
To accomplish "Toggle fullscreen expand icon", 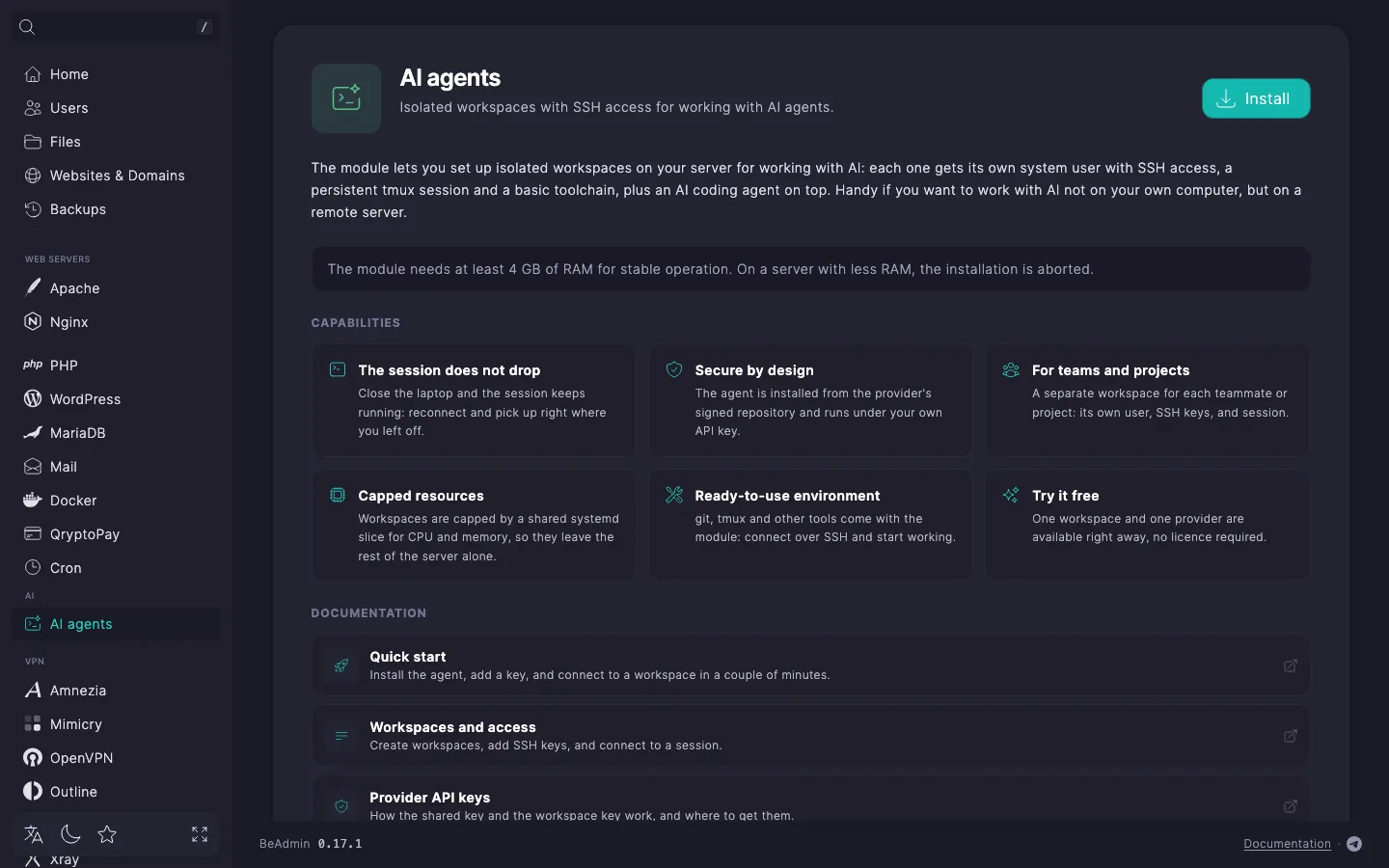I will point(200,834).
